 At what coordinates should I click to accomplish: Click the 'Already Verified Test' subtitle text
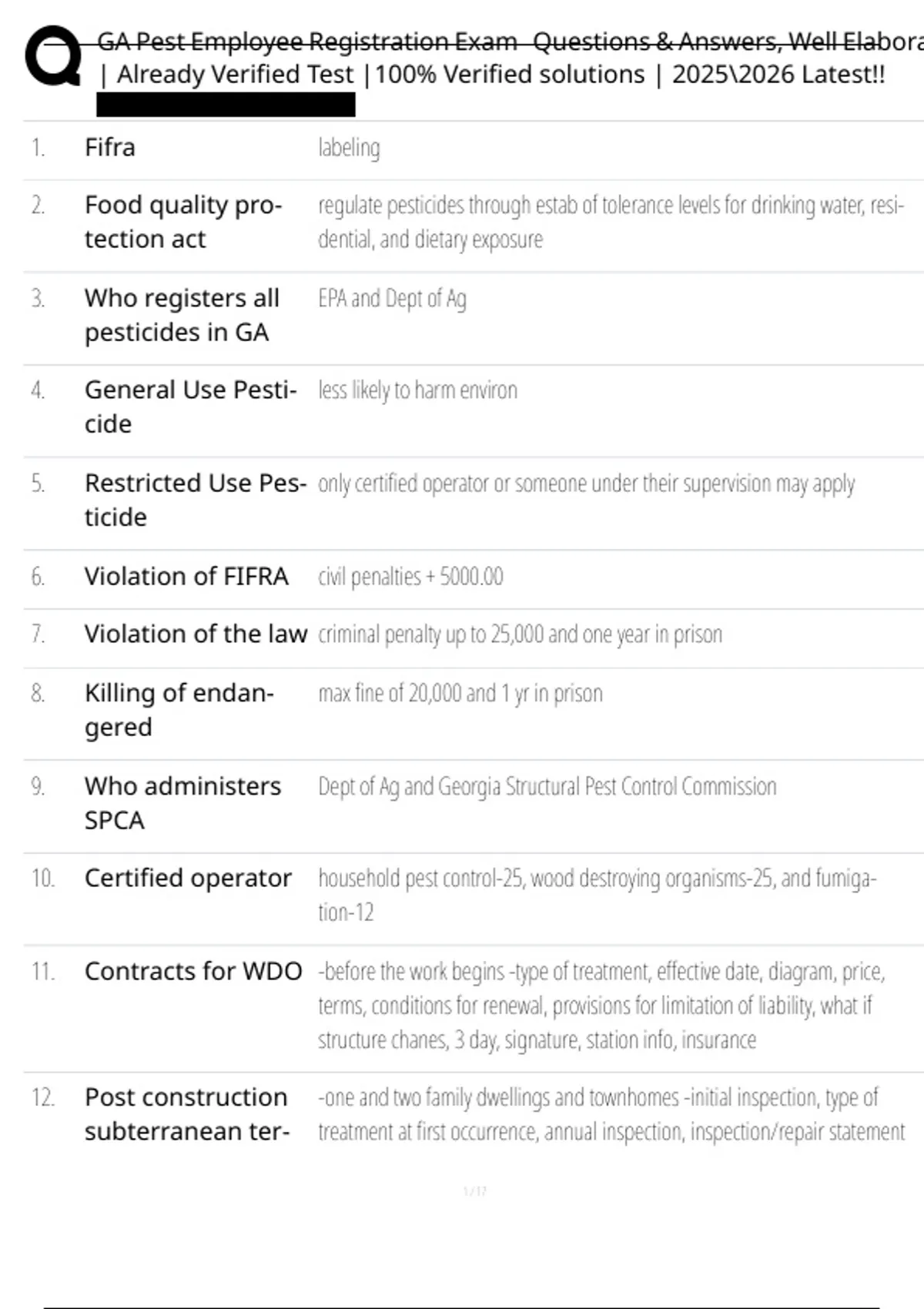click(x=235, y=75)
